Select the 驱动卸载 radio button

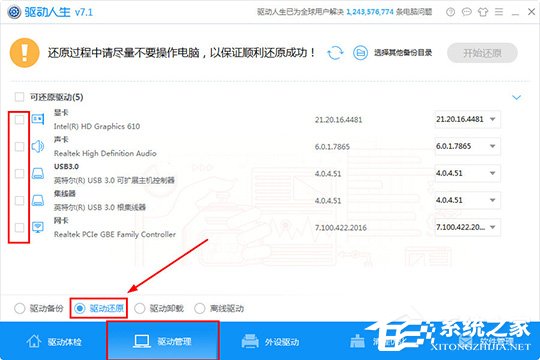pos(139,308)
